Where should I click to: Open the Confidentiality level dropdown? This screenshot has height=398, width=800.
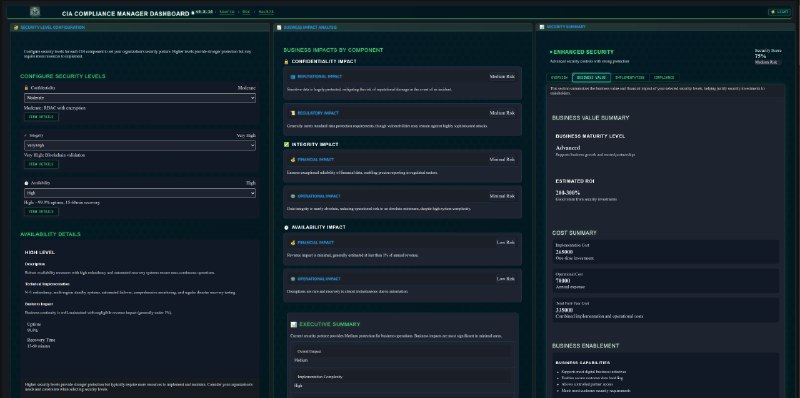click(x=140, y=98)
